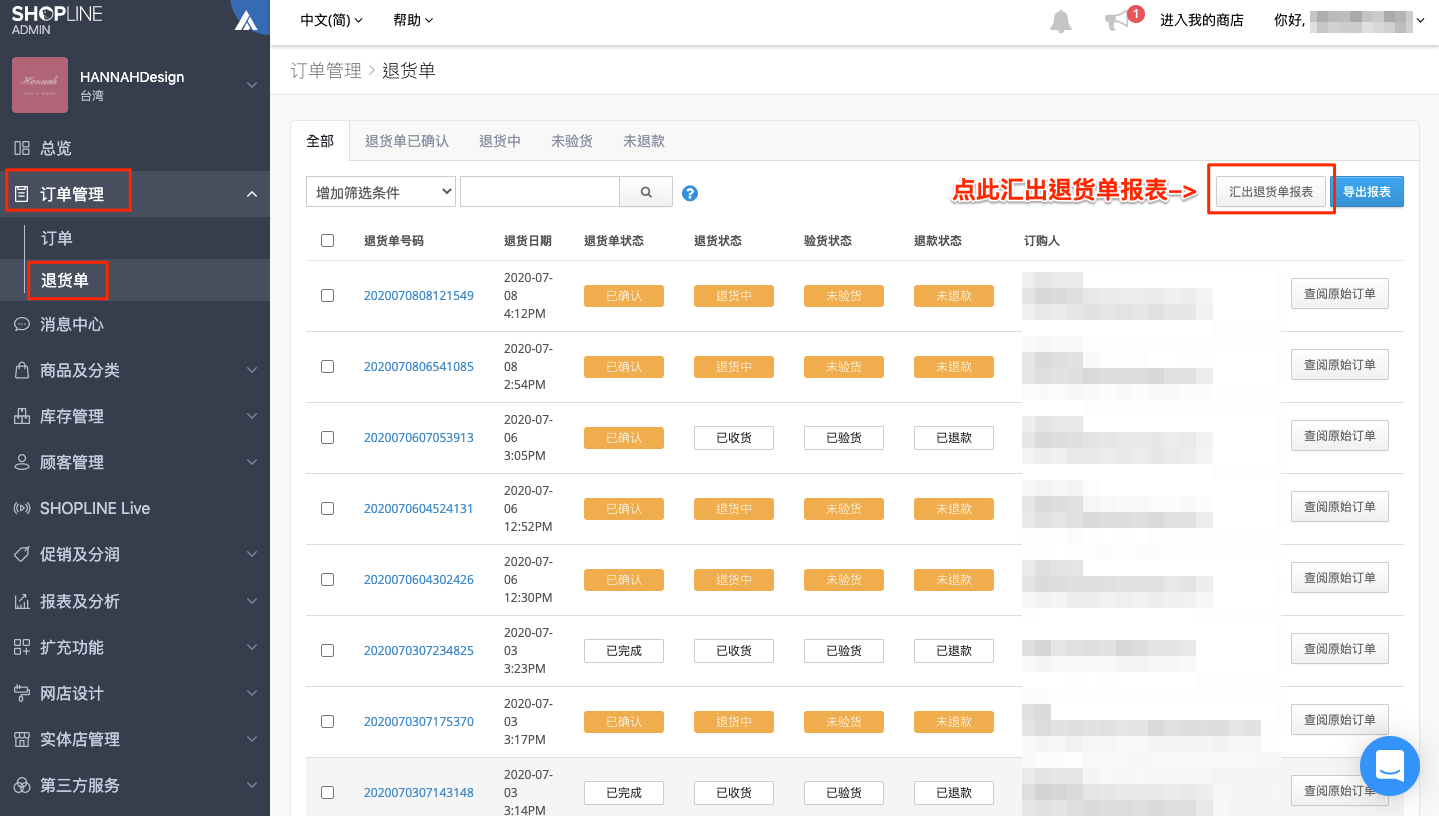
Task: Check the box for return 2020070307143148
Action: click(x=327, y=793)
